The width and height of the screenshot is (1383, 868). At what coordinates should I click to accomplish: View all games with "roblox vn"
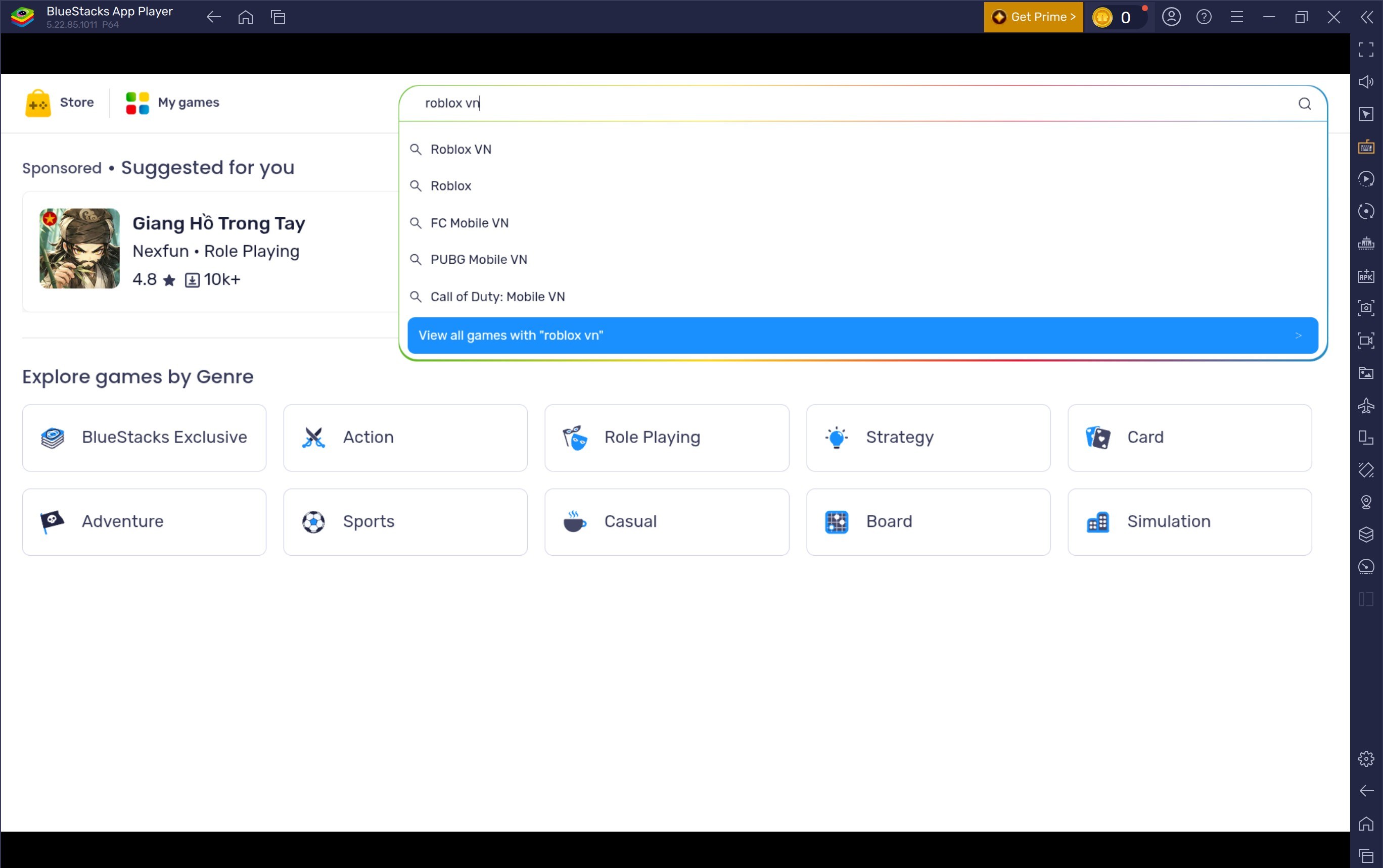(x=863, y=335)
